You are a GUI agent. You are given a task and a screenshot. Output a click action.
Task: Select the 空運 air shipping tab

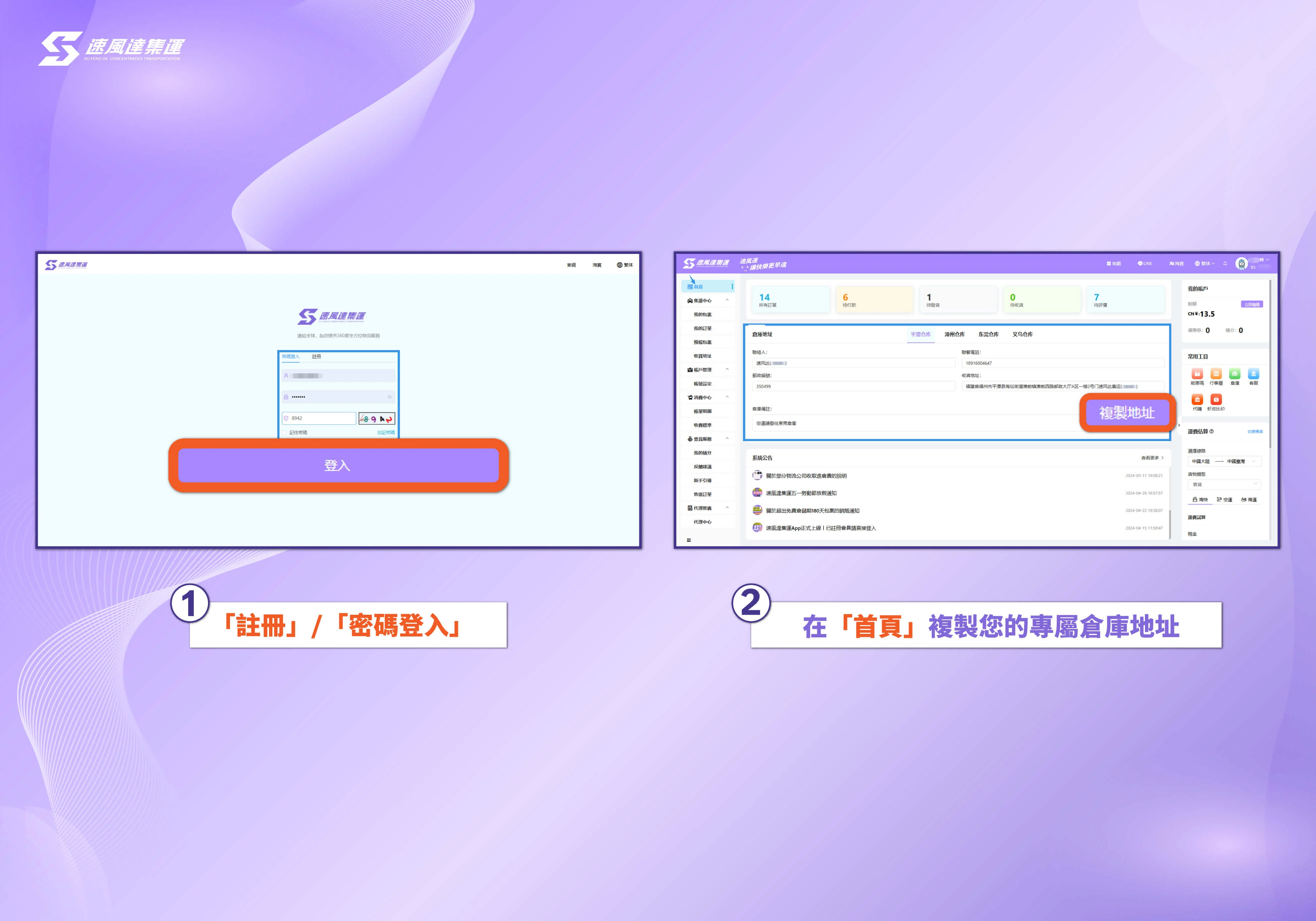[x=1224, y=500]
